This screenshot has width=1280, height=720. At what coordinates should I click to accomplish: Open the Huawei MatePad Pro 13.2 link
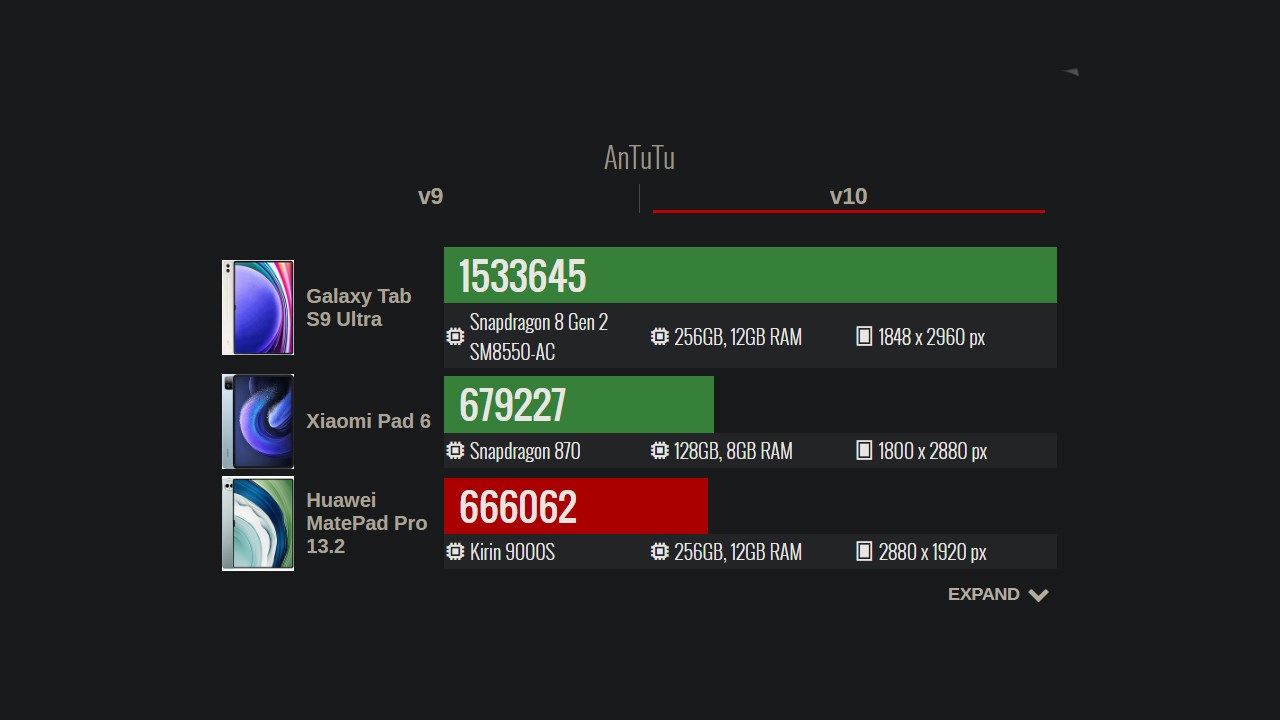366,523
